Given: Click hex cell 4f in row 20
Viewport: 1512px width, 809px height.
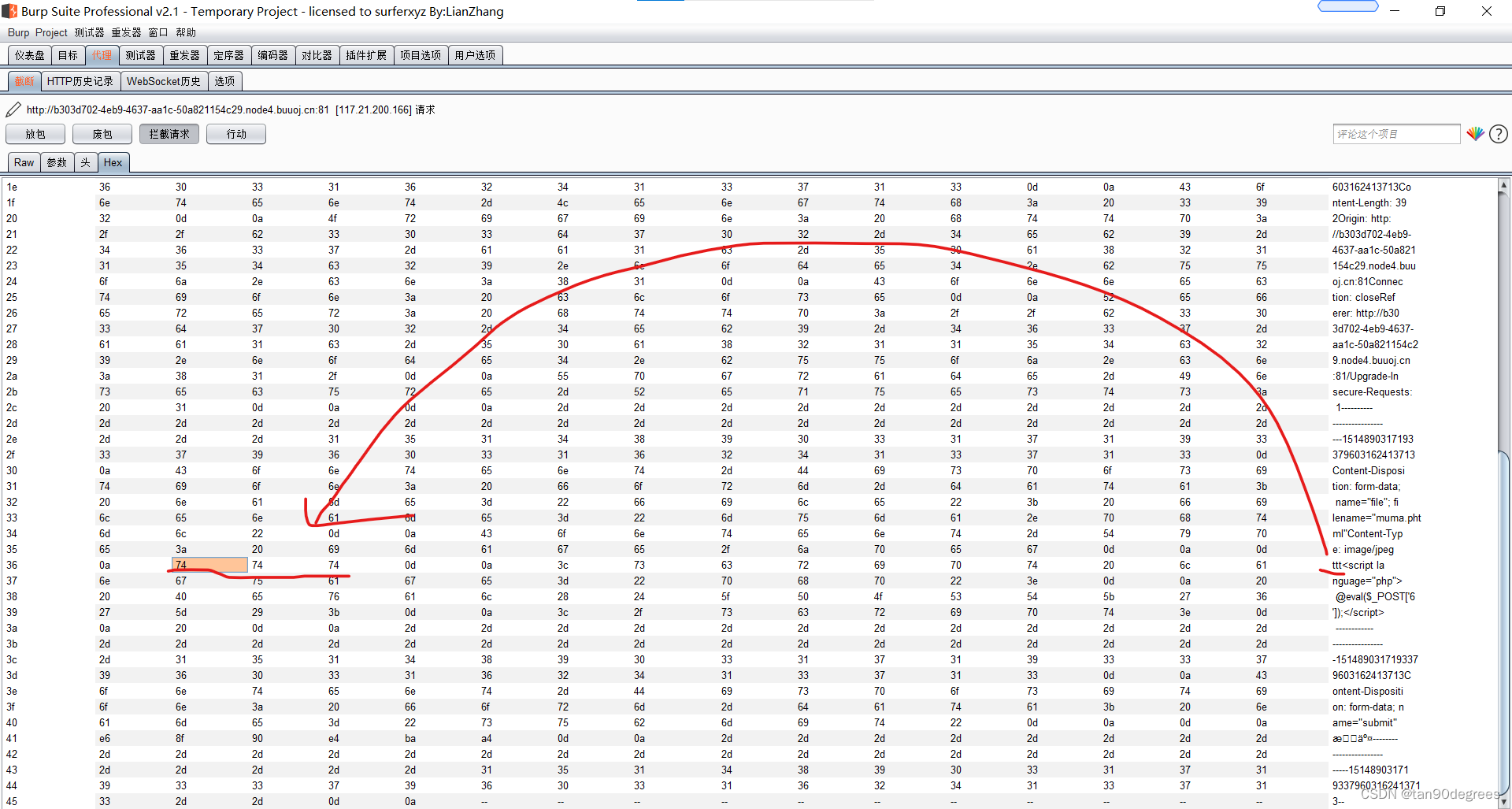Looking at the screenshot, I should pos(334,218).
